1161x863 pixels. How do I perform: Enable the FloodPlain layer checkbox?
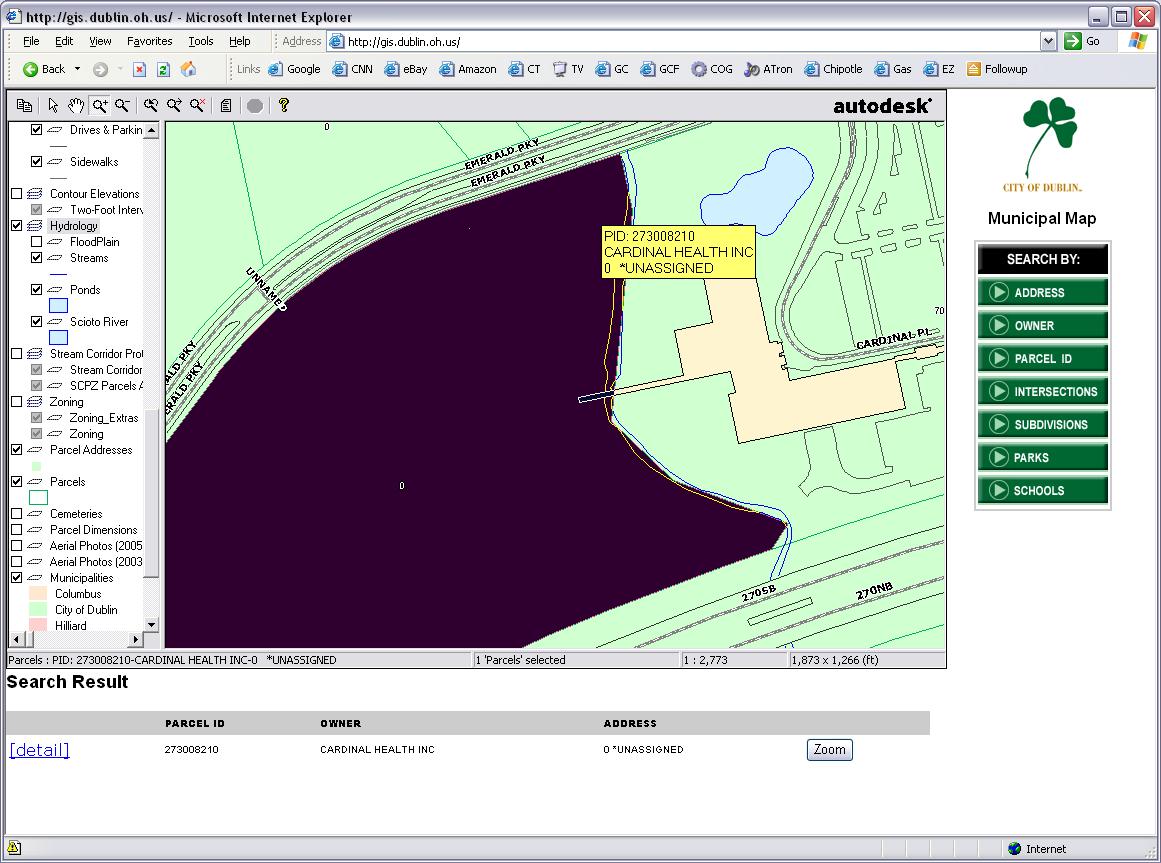pyautogui.click(x=37, y=242)
